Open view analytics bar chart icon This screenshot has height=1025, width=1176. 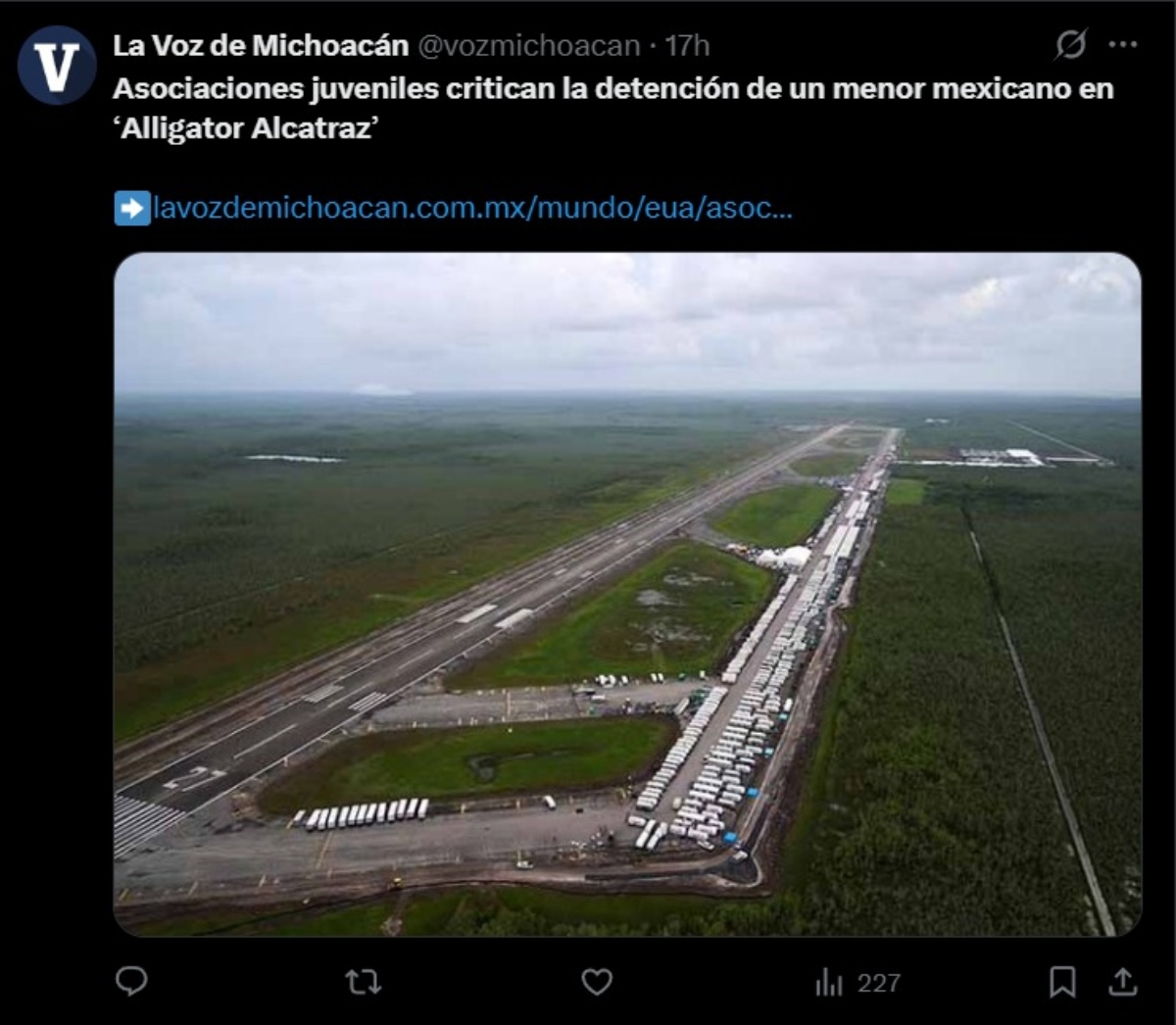click(828, 983)
